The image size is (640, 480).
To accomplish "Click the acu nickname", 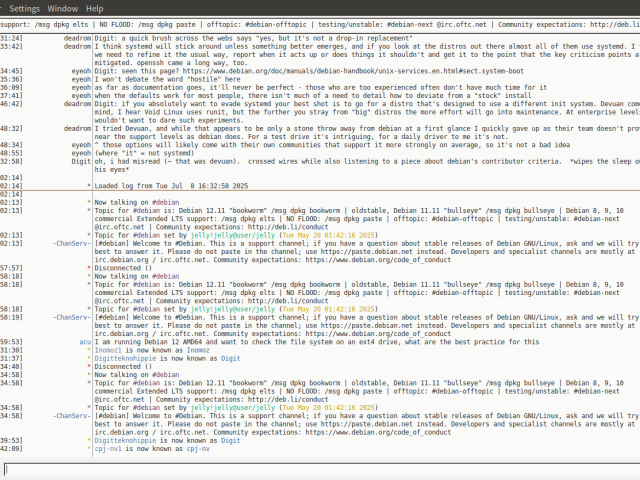I will pos(85,342).
